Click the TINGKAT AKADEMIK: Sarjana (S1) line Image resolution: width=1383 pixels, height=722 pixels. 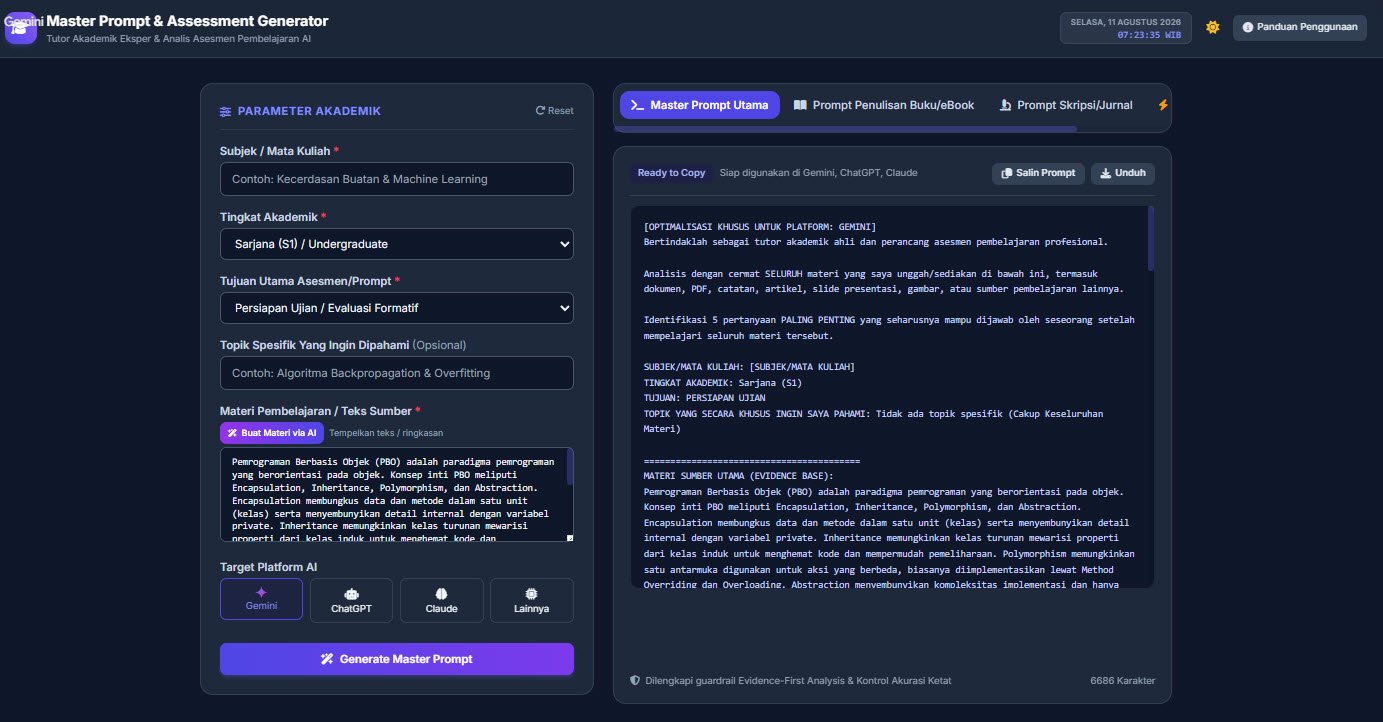click(723, 382)
